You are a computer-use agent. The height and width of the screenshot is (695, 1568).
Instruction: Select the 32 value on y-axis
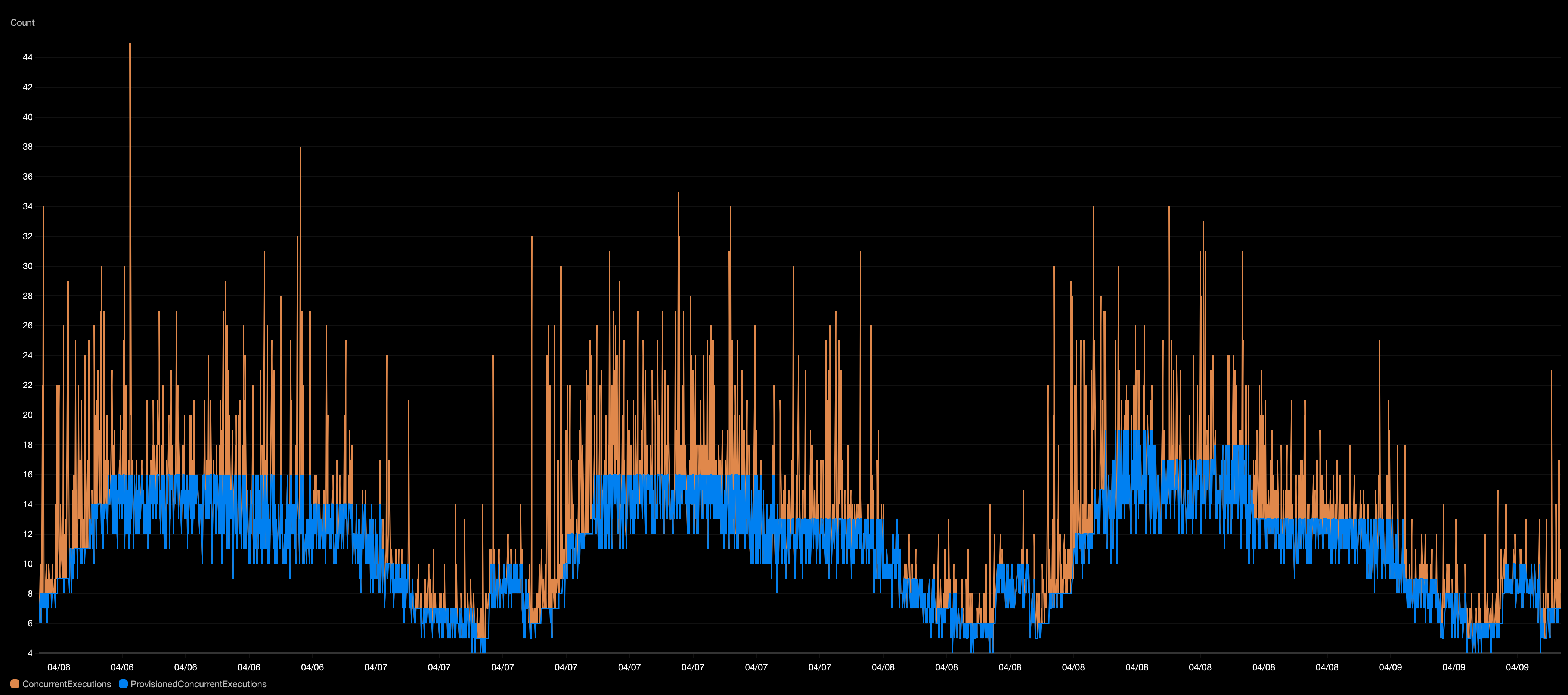27,236
